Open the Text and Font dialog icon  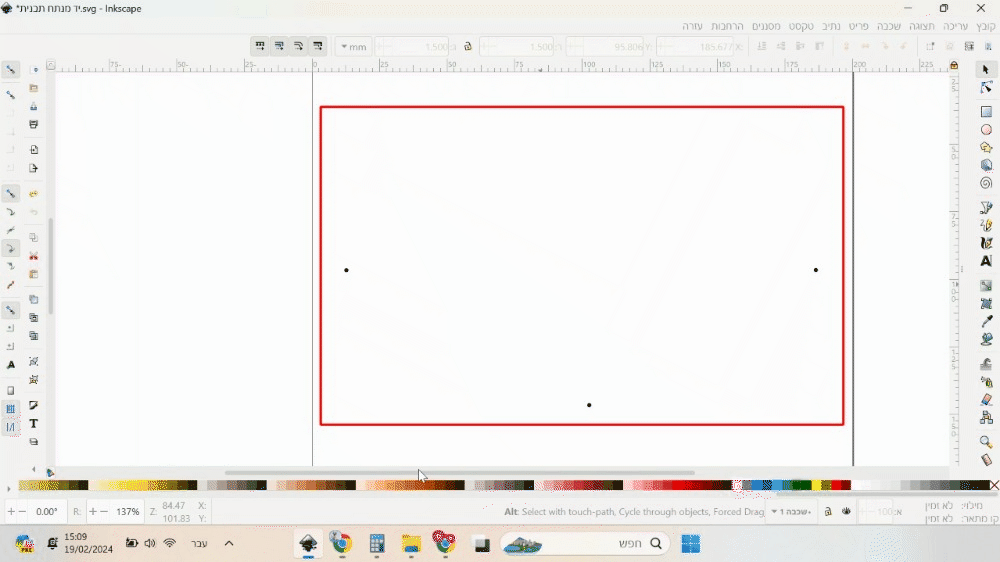[x=34, y=424]
